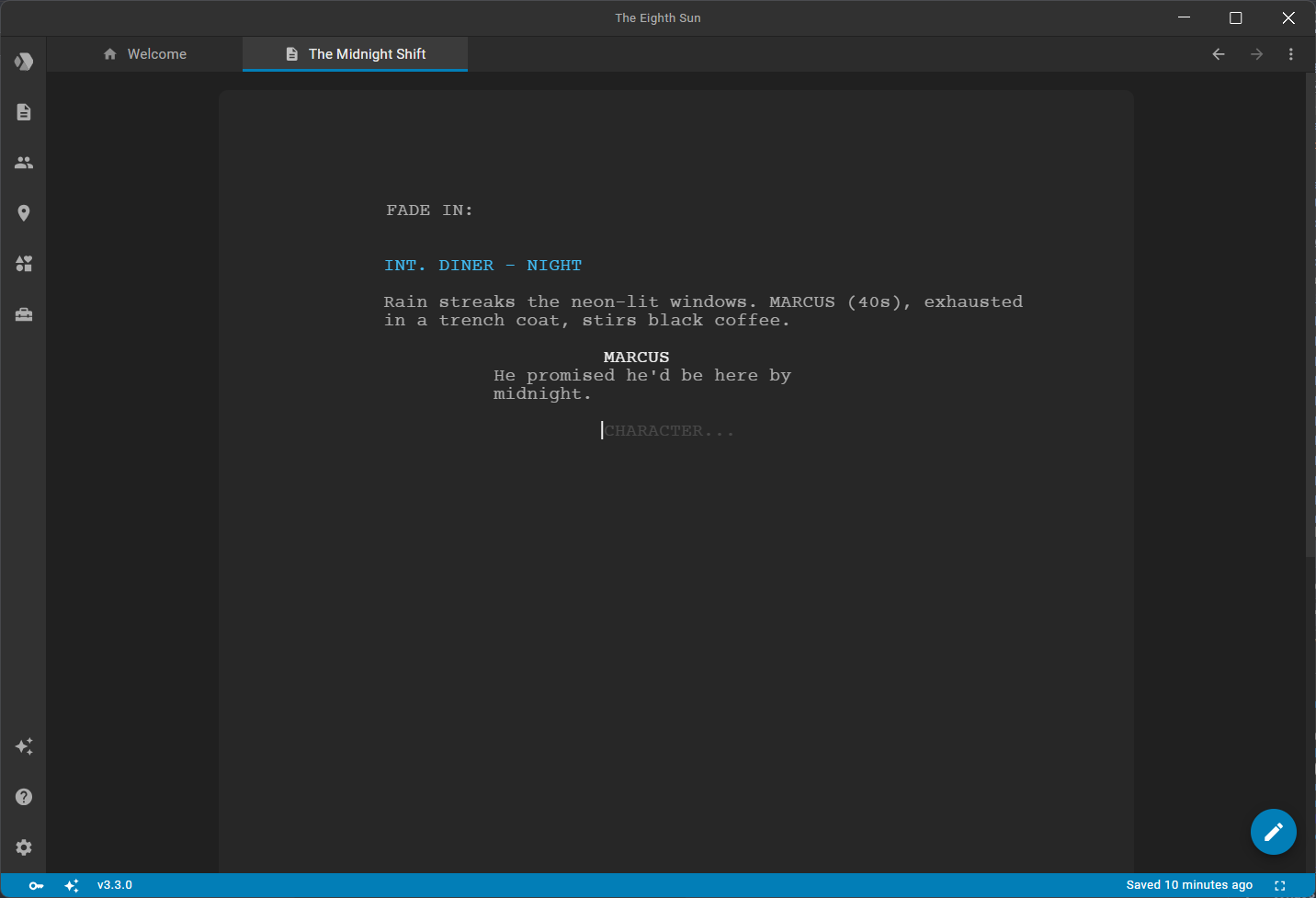Screen dimensions: 1316x898
Task: Navigate forward with the right arrow
Action: (x=1256, y=54)
